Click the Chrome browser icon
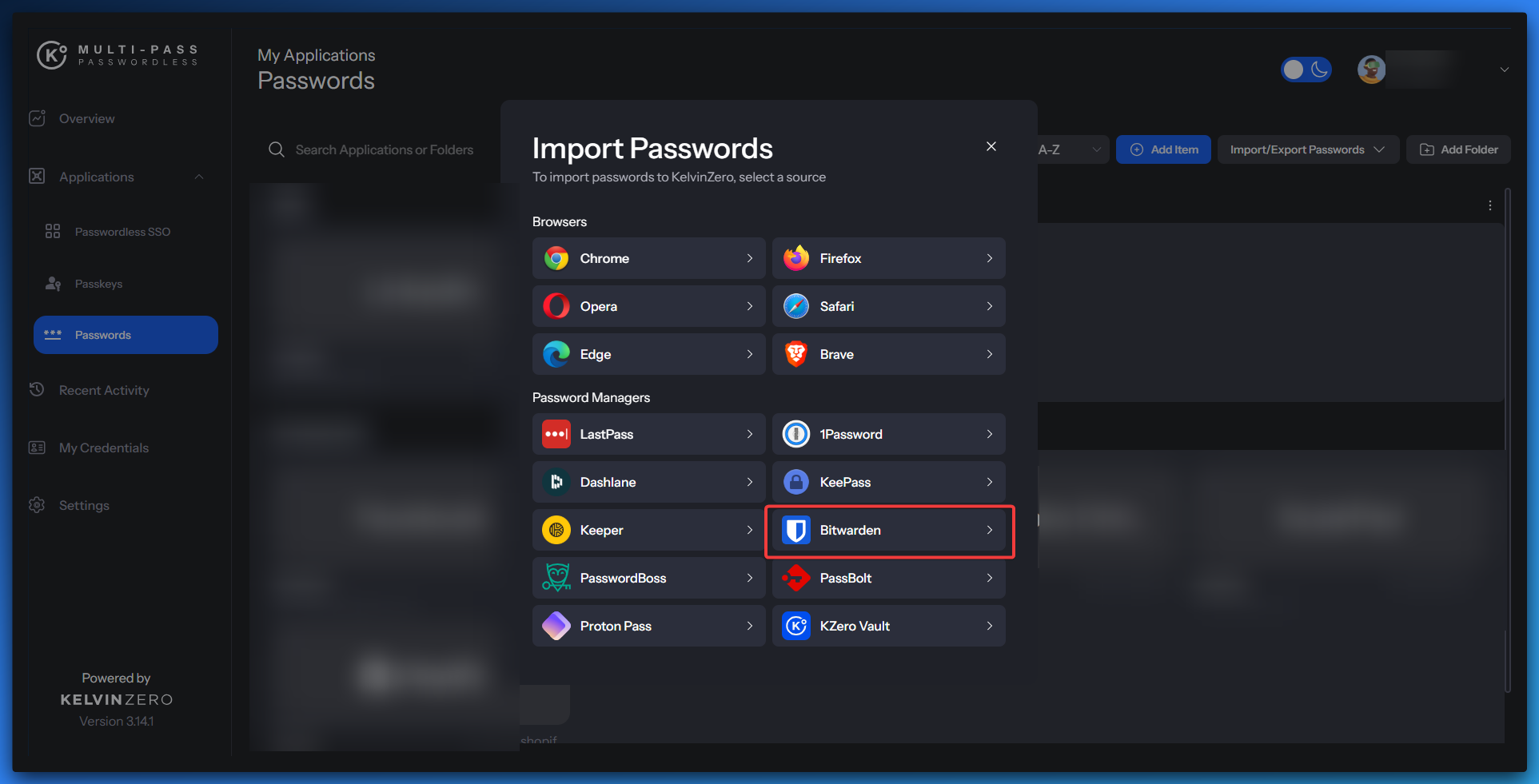Screen dimensions: 1539x784 coord(556,258)
